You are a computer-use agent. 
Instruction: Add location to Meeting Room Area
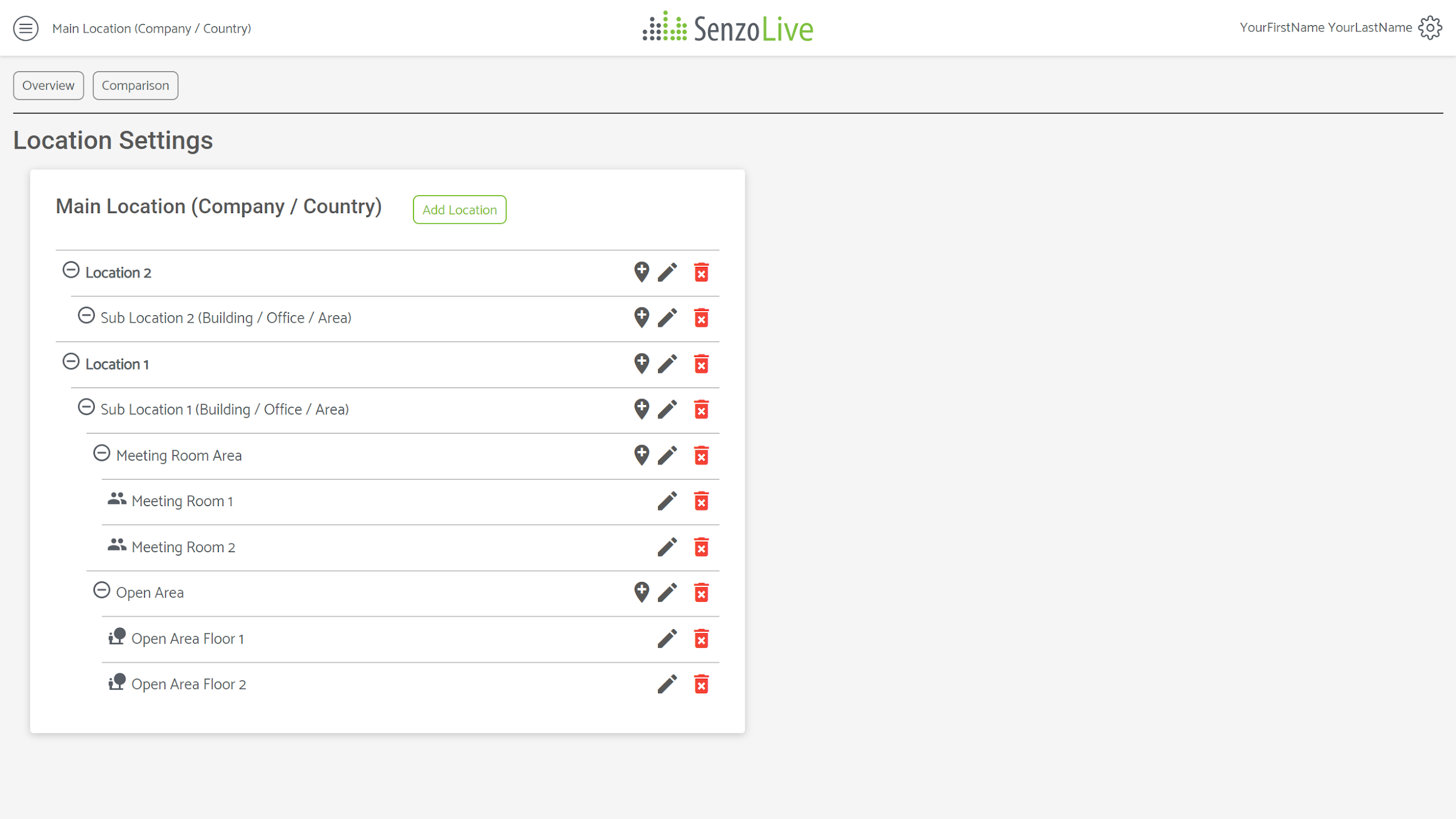[x=641, y=455]
